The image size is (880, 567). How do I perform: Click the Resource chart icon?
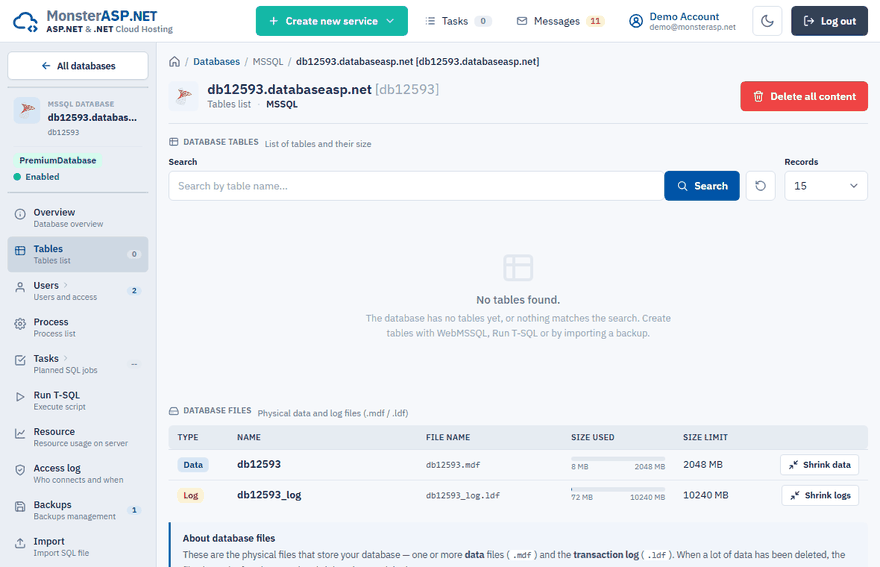point(20,433)
